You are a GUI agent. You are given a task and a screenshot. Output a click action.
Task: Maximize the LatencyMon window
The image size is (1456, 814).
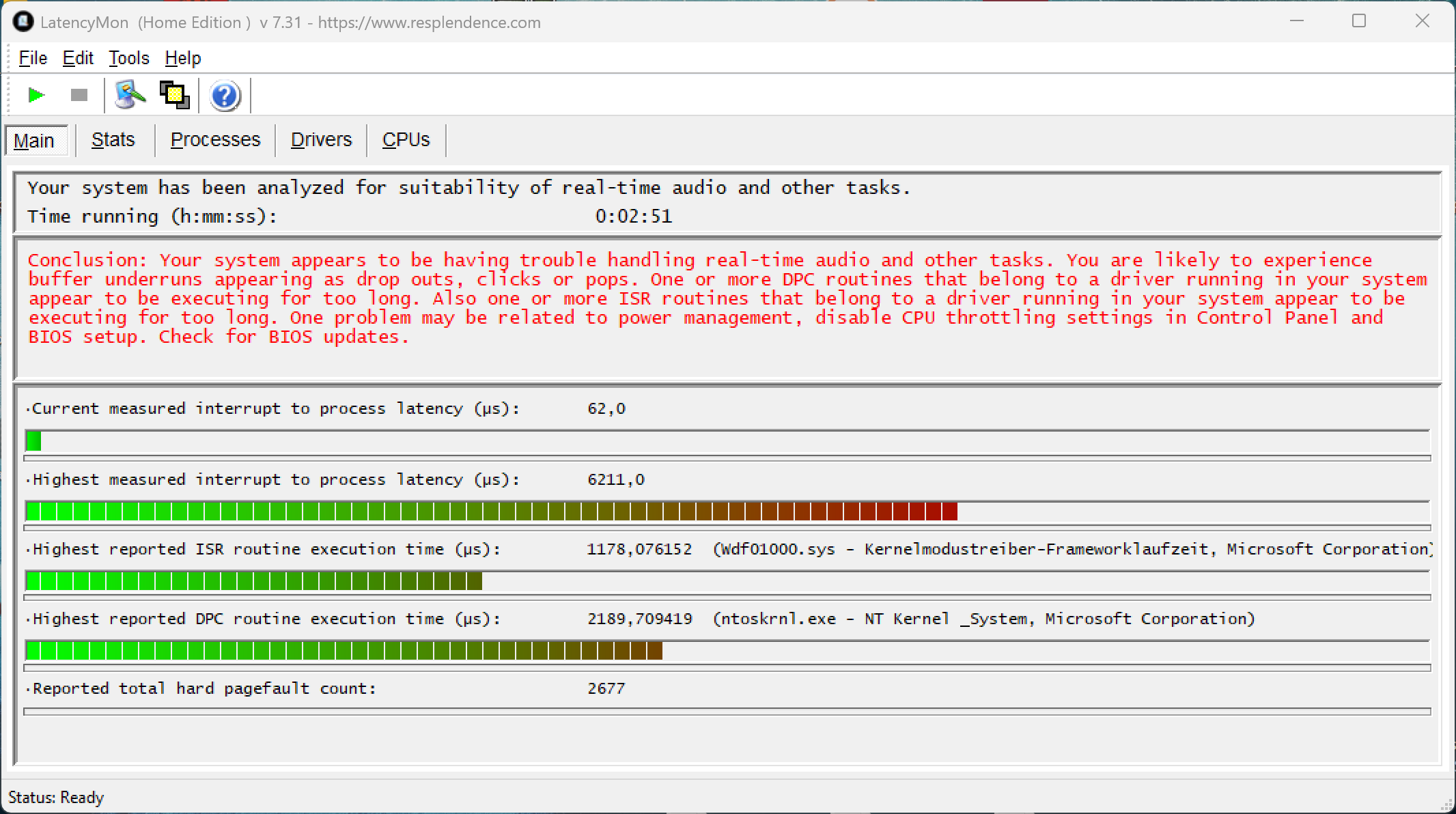point(1359,21)
